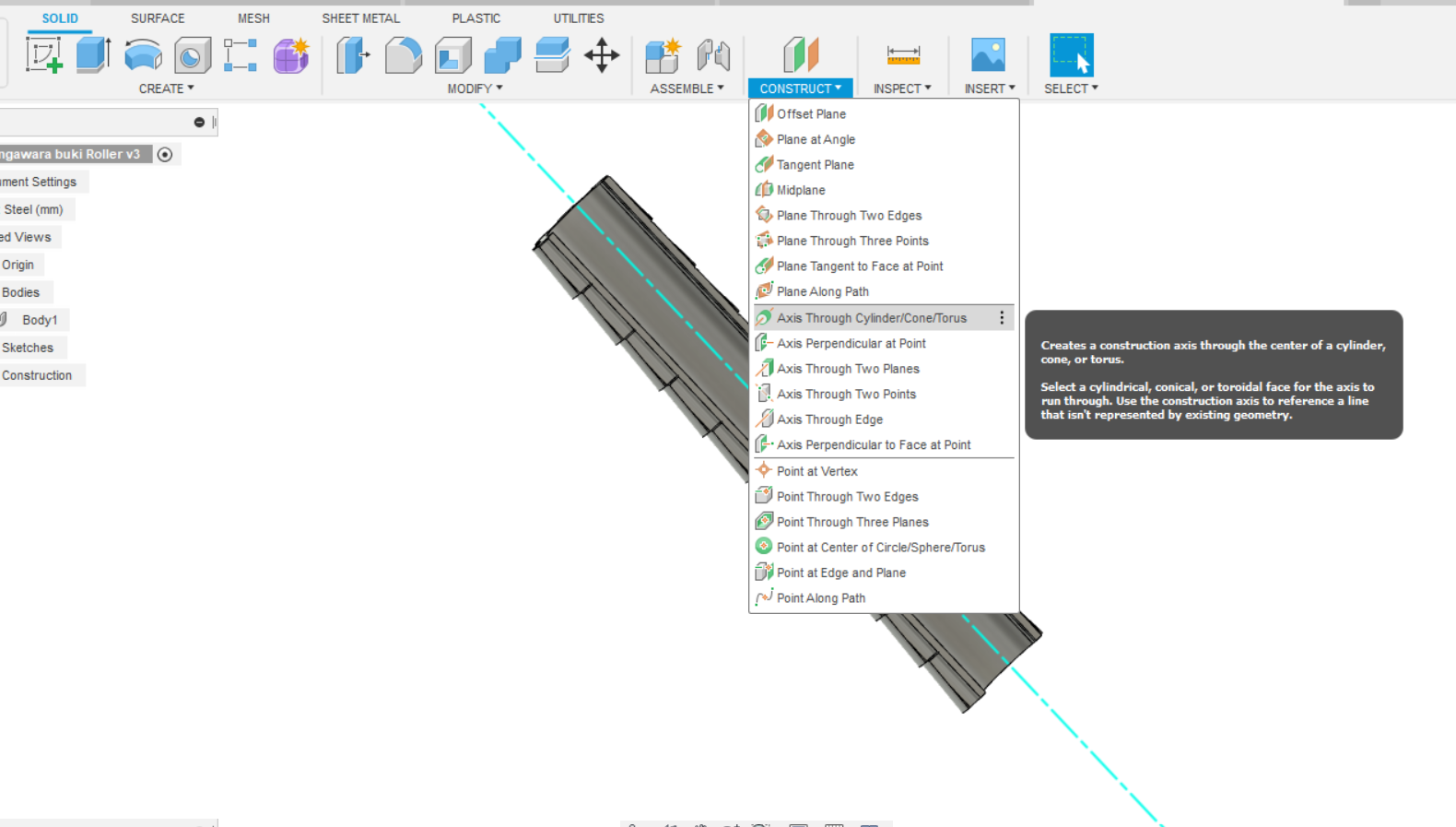Select the Shell tool
Image resolution: width=1456 pixels, height=827 pixels.
click(x=452, y=55)
